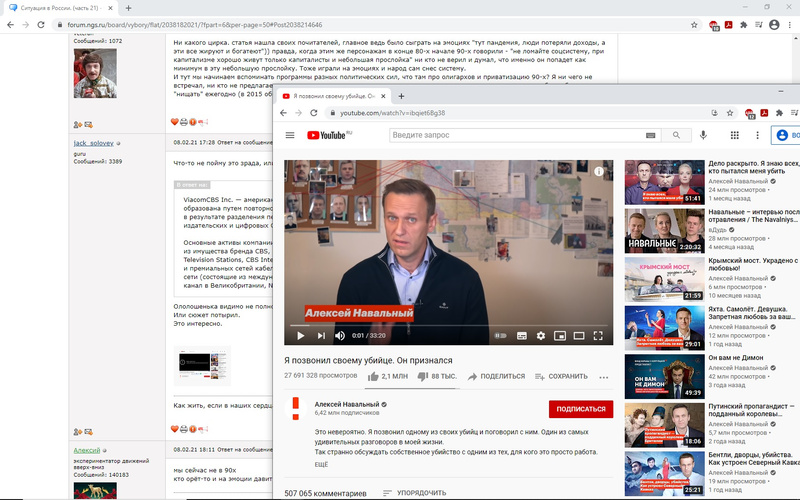The width and height of the screenshot is (800, 500).
Task: Open YouTube hamburger guide menu
Action: pyautogui.click(x=290, y=135)
